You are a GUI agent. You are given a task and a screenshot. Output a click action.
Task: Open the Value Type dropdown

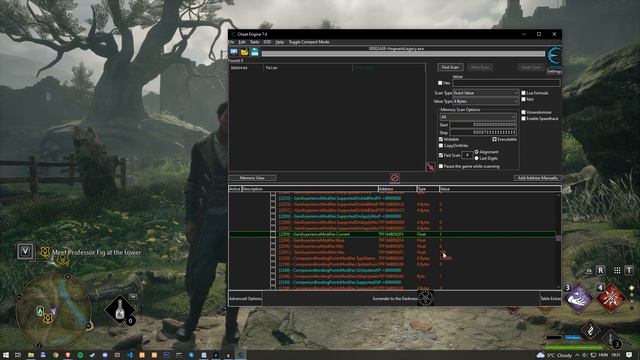485,101
